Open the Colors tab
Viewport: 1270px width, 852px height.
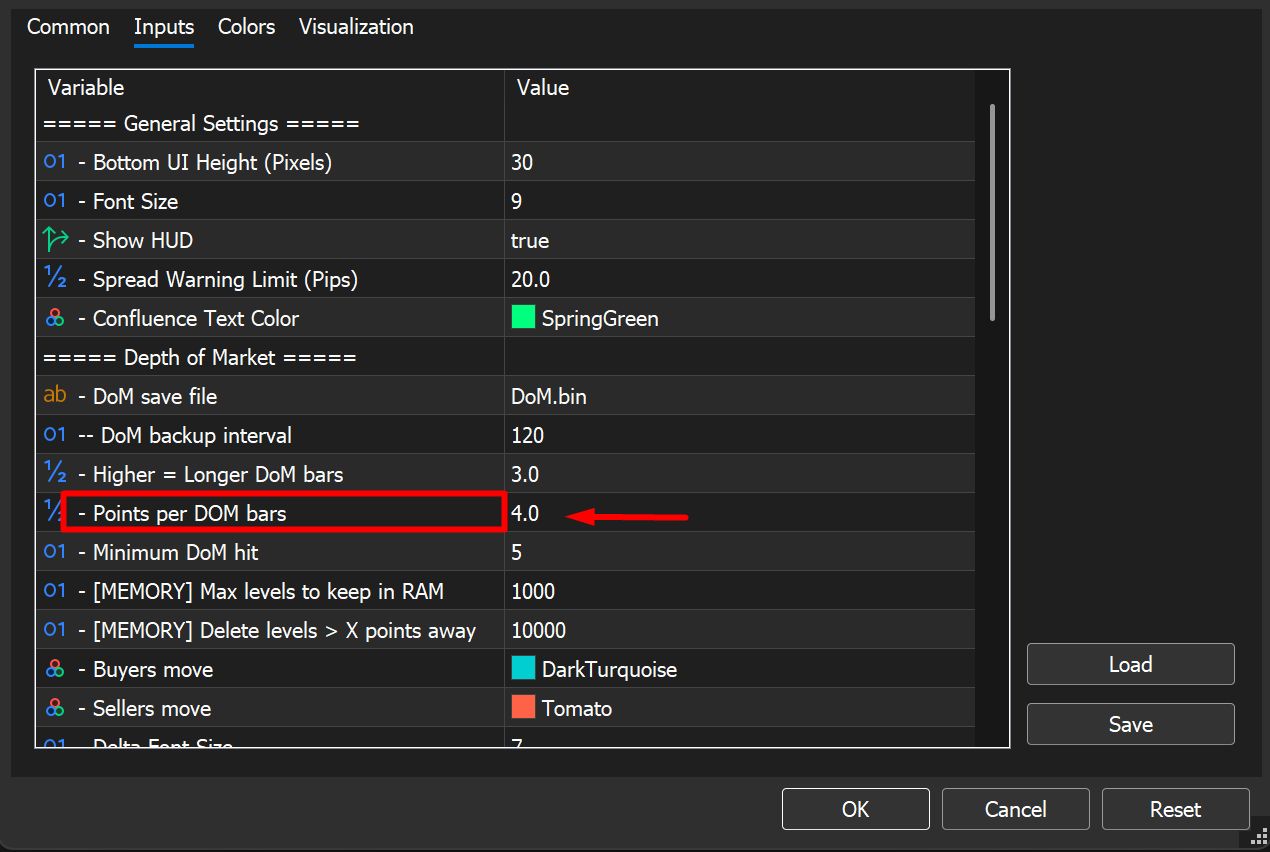[247, 27]
